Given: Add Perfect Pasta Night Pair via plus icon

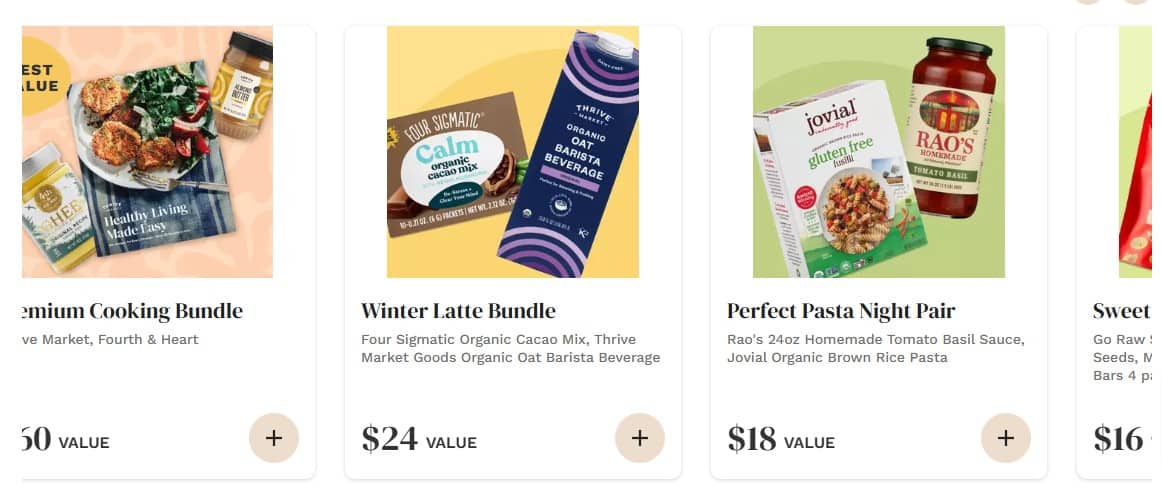Looking at the screenshot, I should [x=1006, y=438].
